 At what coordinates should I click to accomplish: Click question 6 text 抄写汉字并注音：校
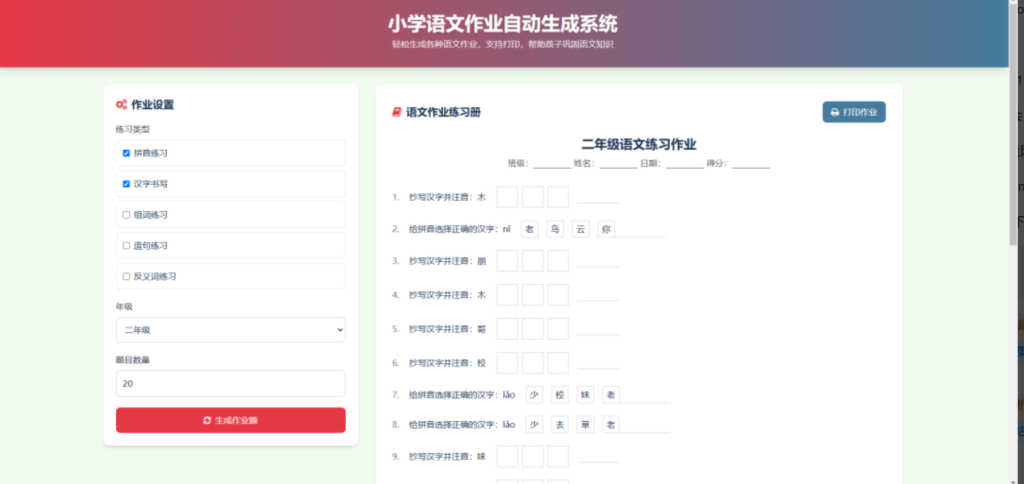point(447,363)
